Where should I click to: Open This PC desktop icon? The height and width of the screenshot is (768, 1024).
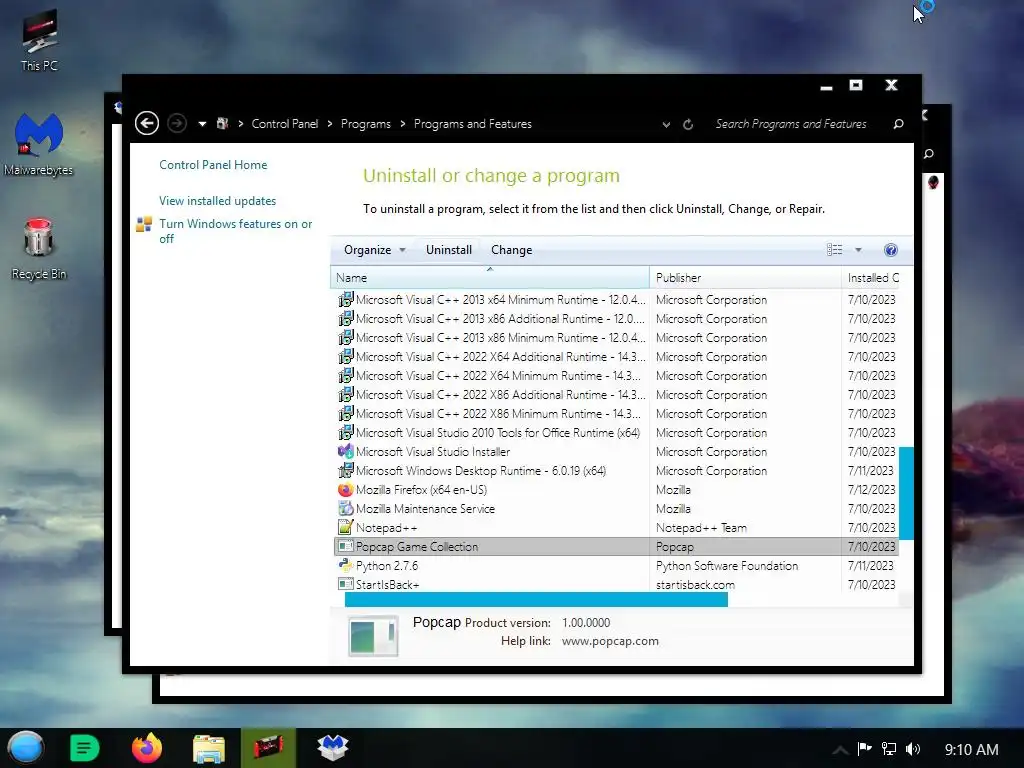point(39,40)
